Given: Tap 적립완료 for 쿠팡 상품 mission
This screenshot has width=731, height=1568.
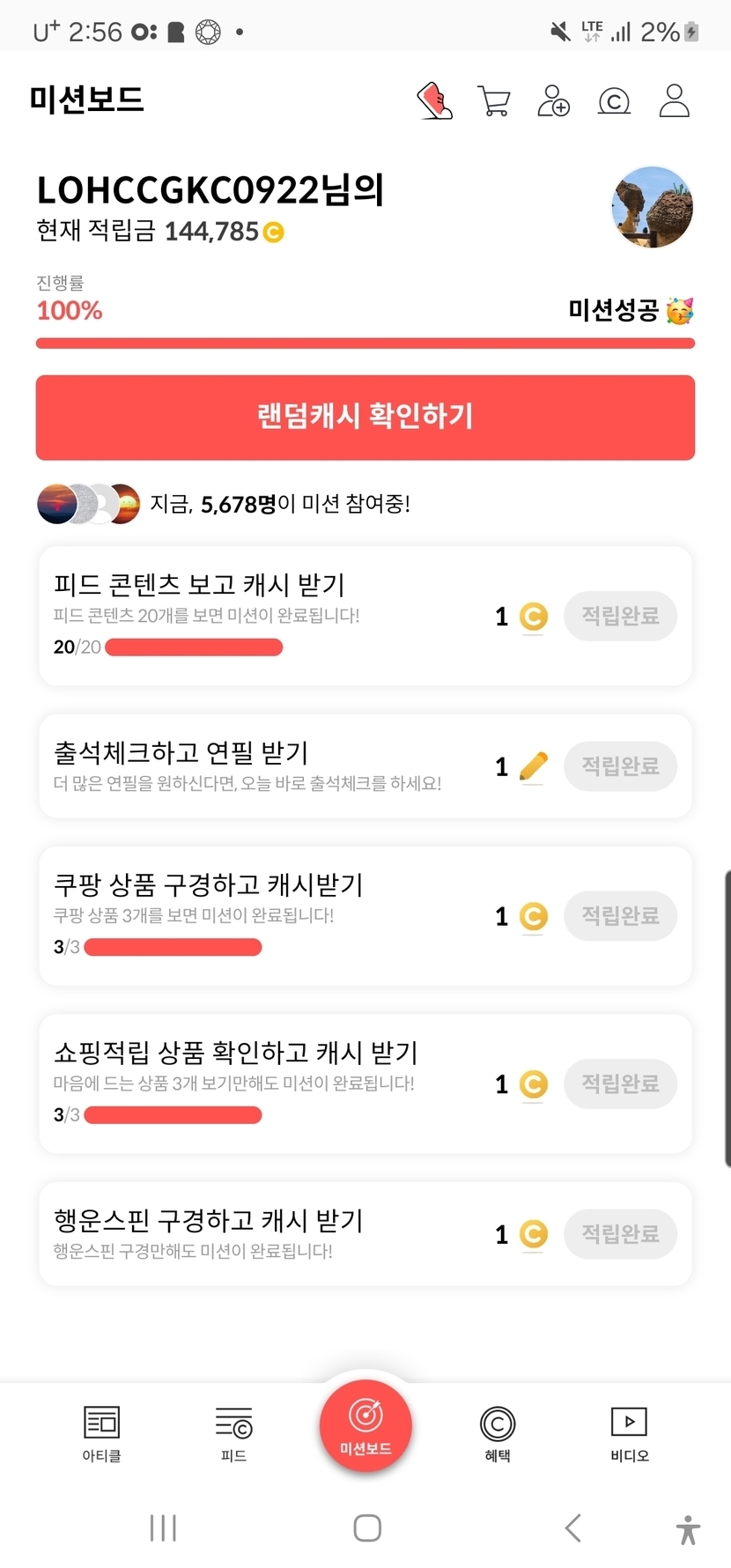Looking at the screenshot, I should [x=620, y=916].
